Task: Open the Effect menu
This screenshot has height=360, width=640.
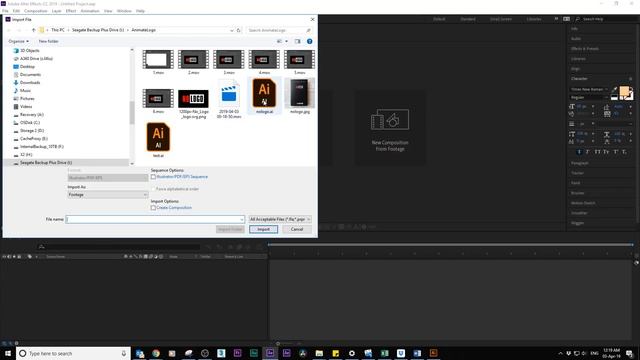Action: click(71, 11)
